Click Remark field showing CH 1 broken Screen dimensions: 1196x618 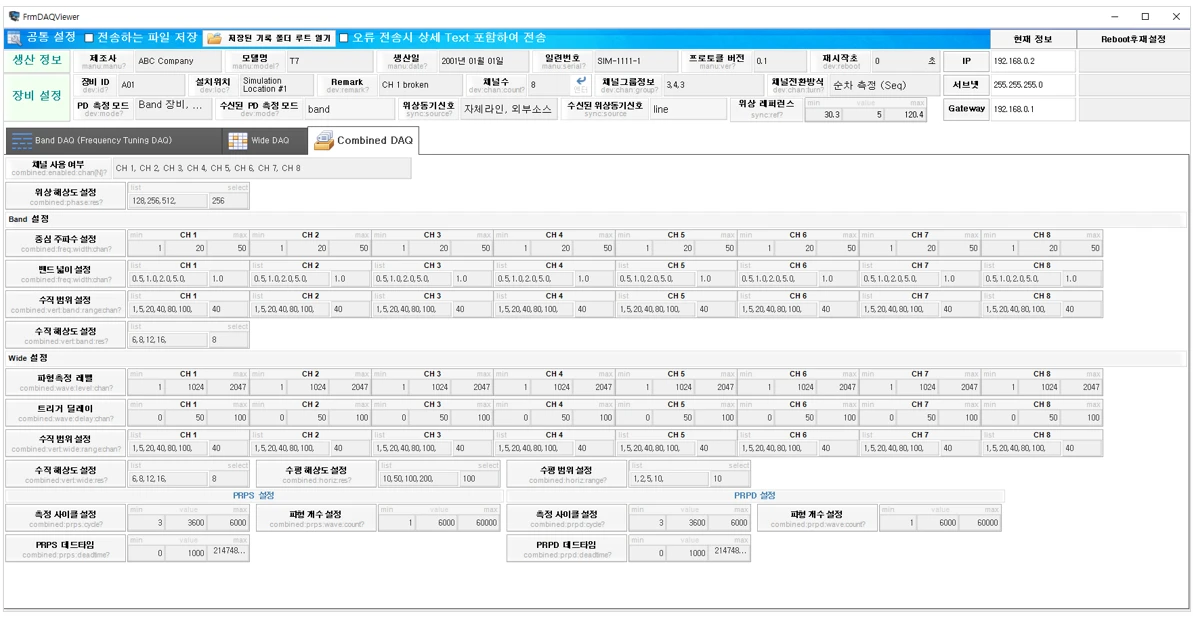tap(420, 85)
